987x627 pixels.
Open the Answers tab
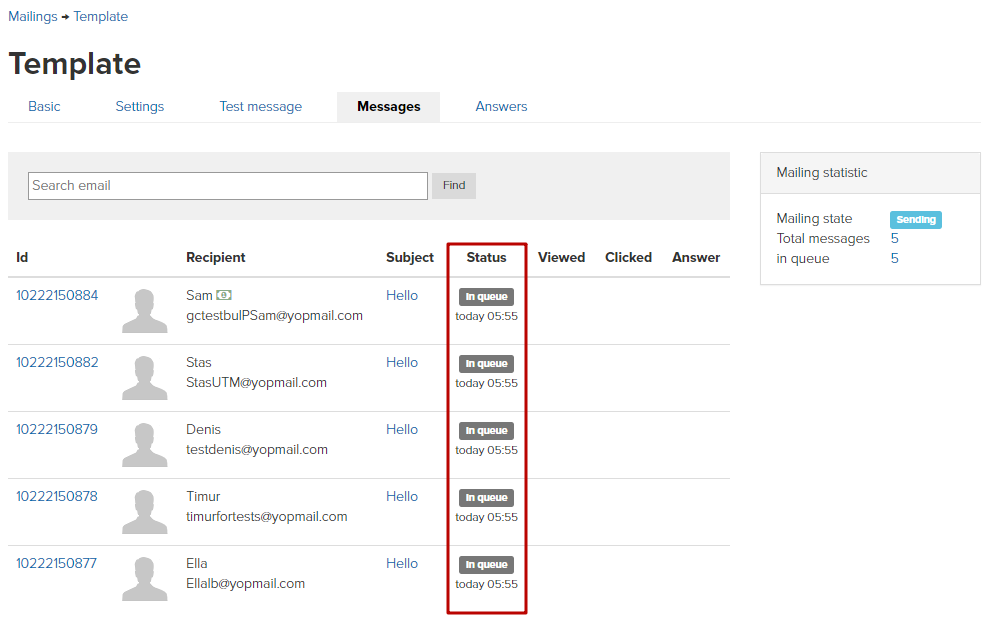(501, 106)
